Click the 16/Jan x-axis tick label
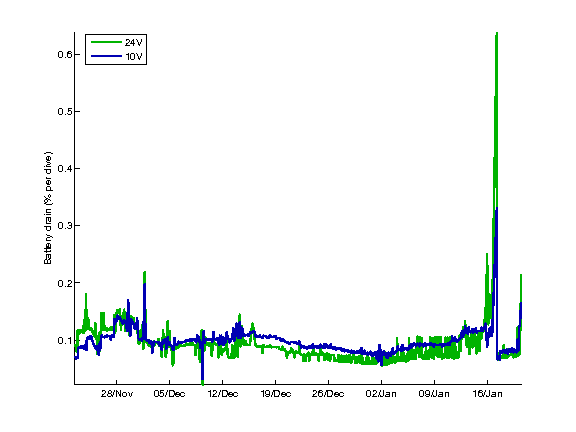The image size is (576, 432). tap(487, 394)
